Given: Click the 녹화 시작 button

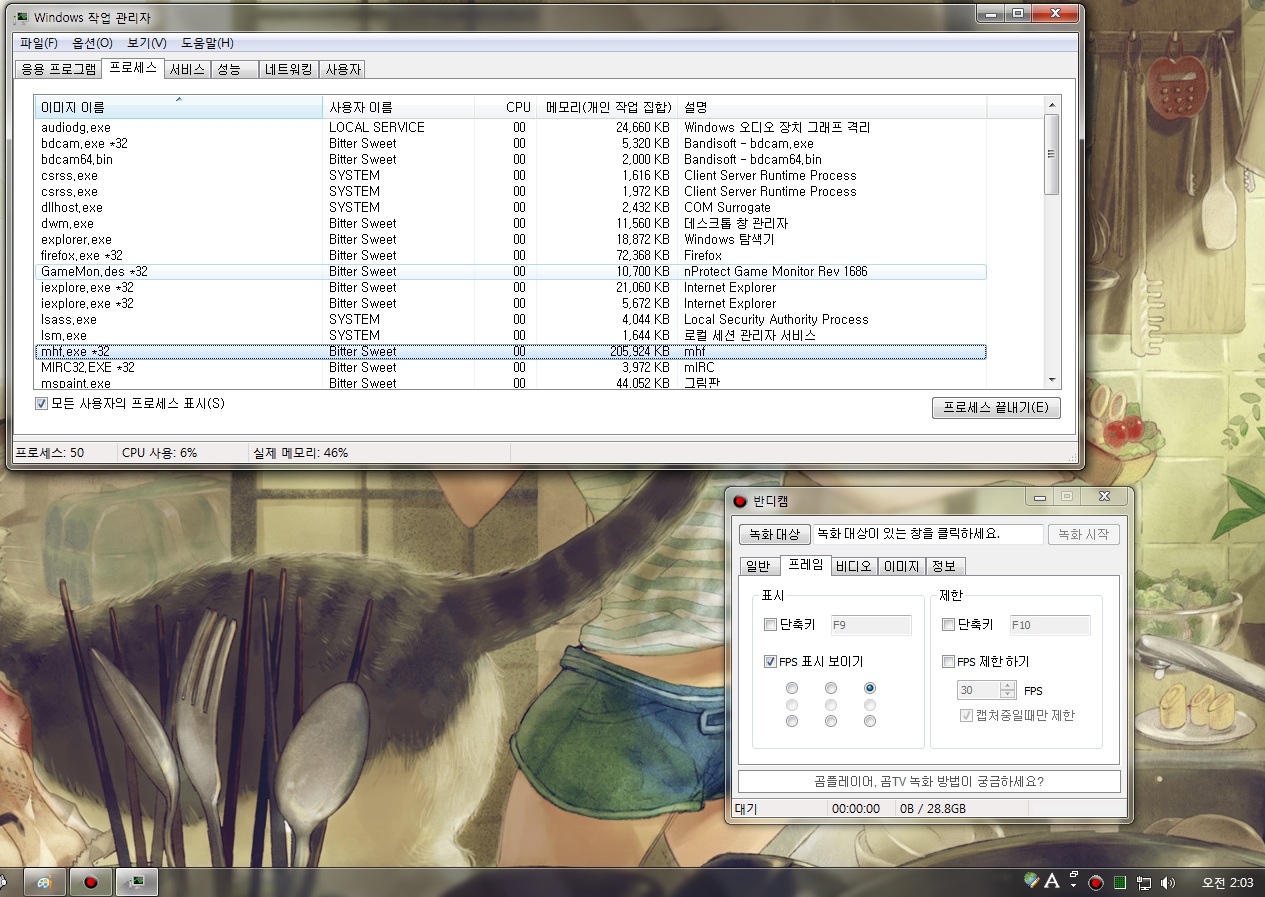Looking at the screenshot, I should tap(1083, 534).
